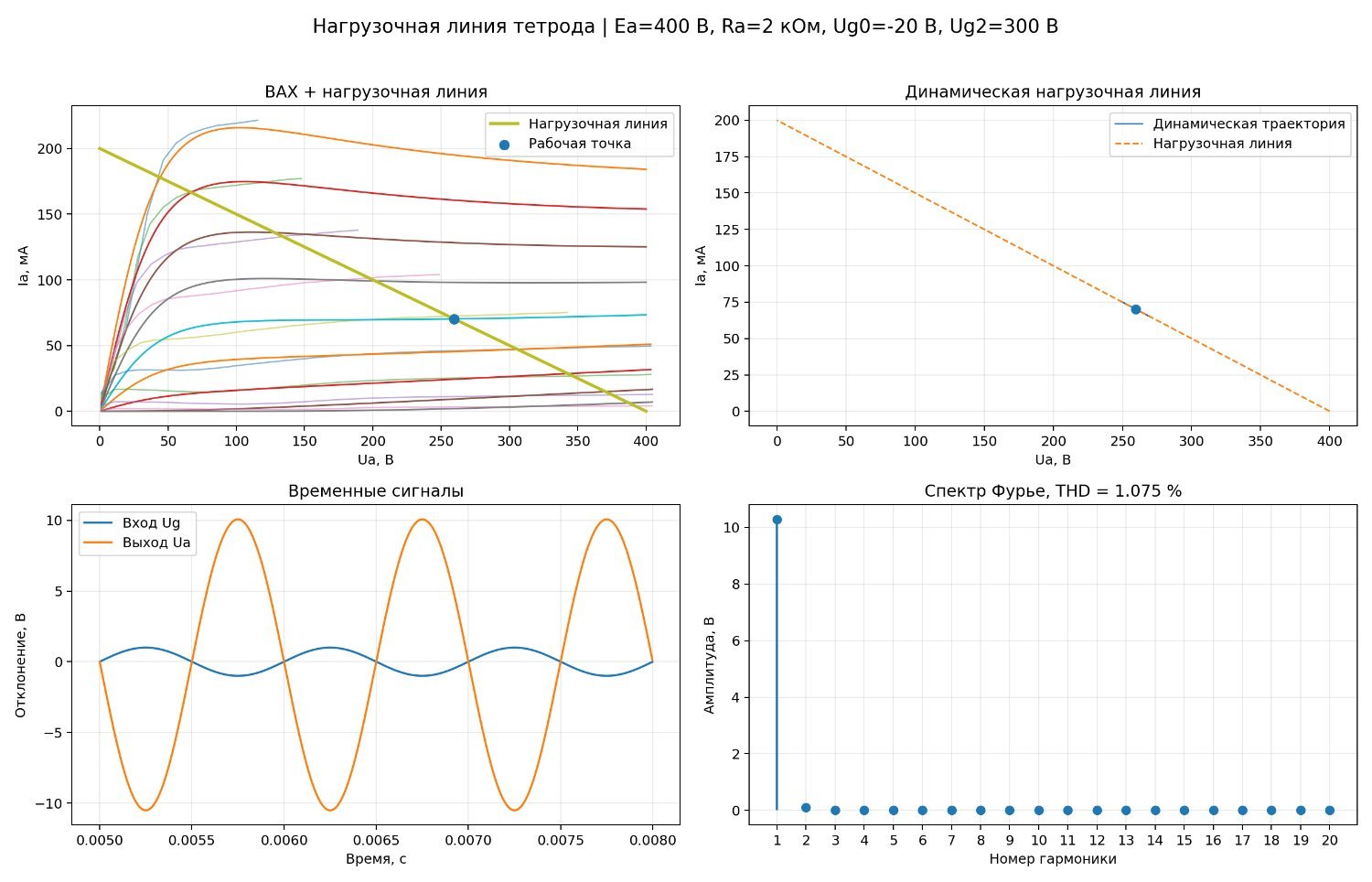Click the "Ua, В" axis label under the ВАХ plot
The image size is (1372, 882).
click(376, 459)
